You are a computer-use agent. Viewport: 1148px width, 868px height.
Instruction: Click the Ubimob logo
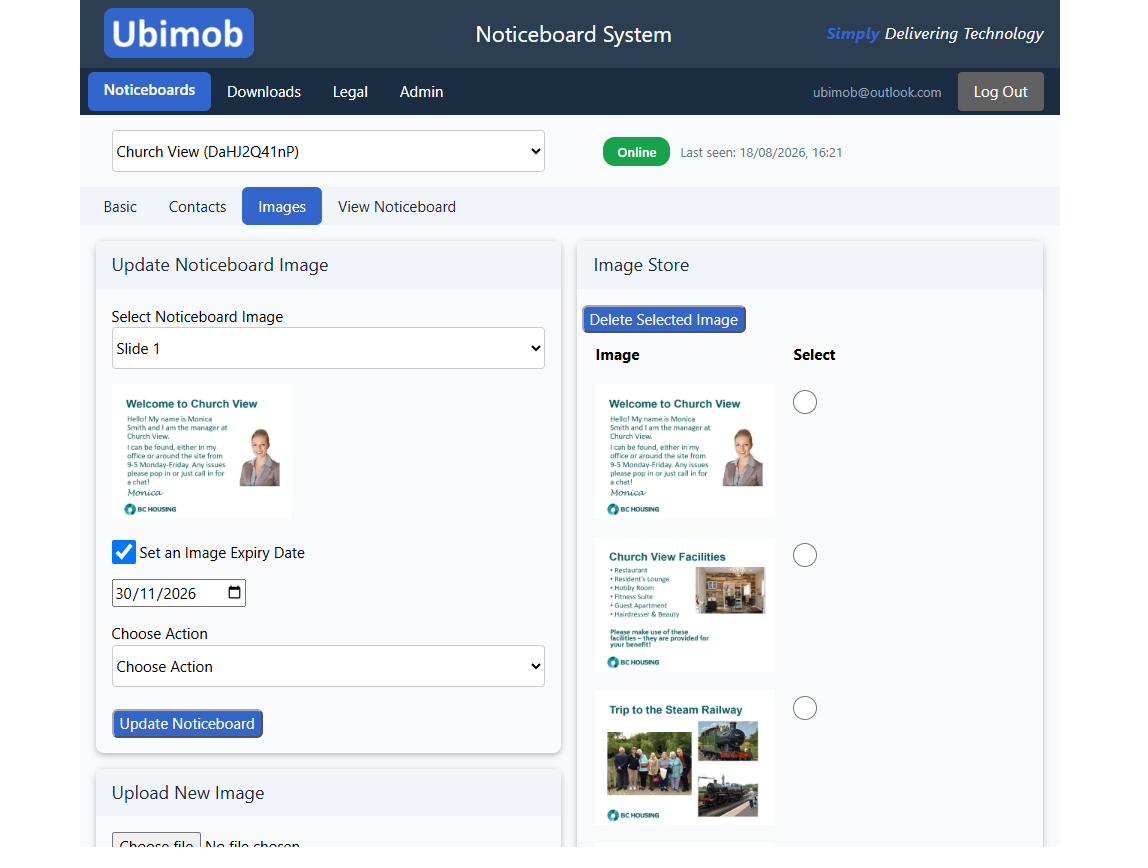[179, 33]
